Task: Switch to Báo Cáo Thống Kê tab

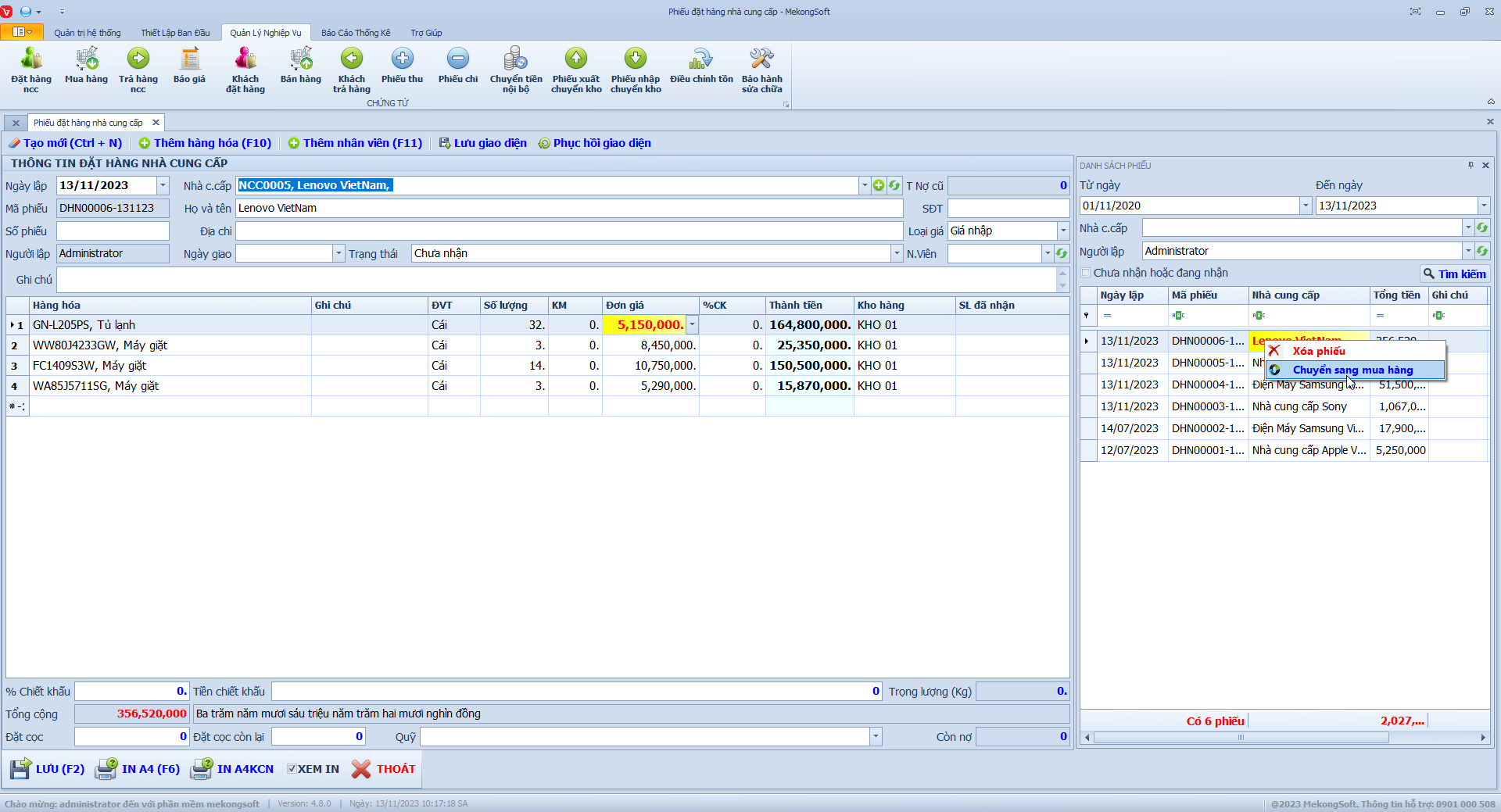Action: 356,33
